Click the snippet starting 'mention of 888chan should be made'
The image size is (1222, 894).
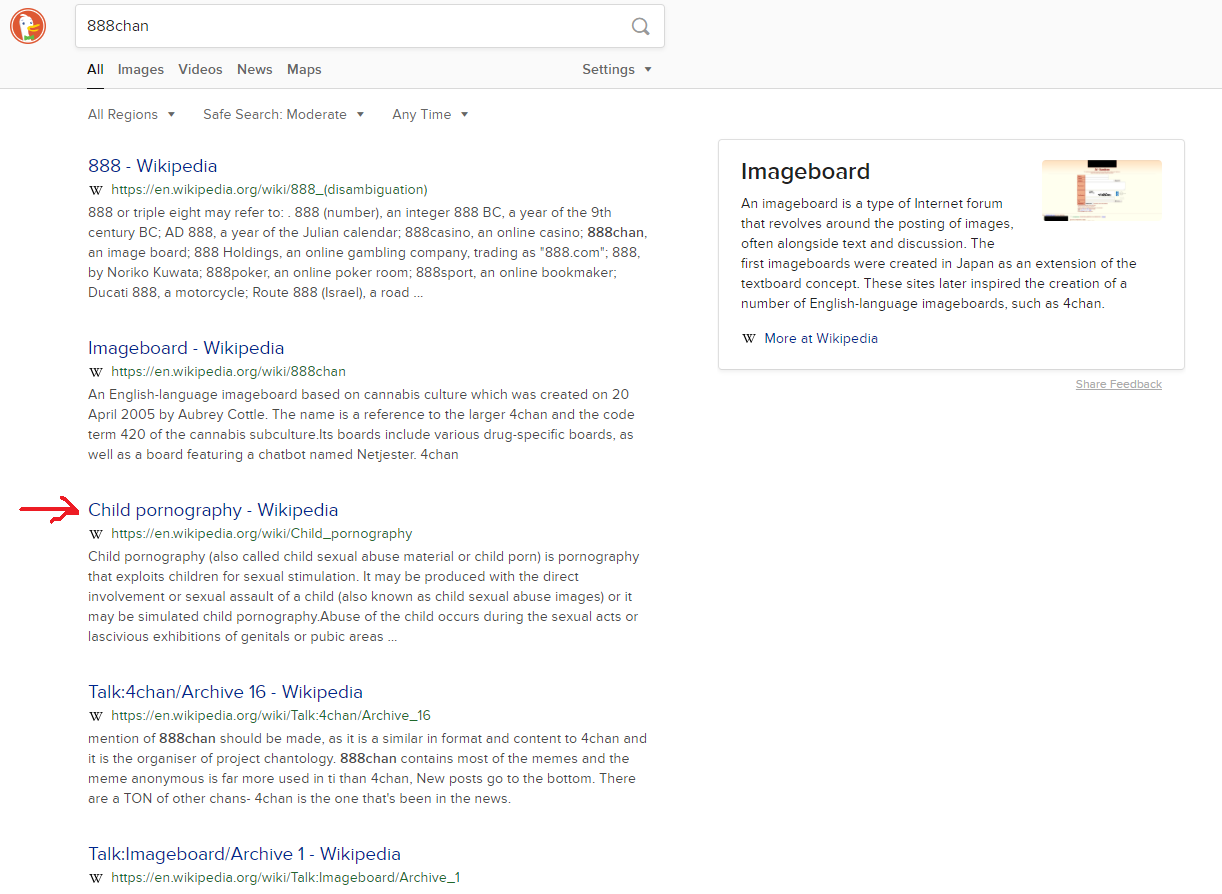(x=367, y=769)
